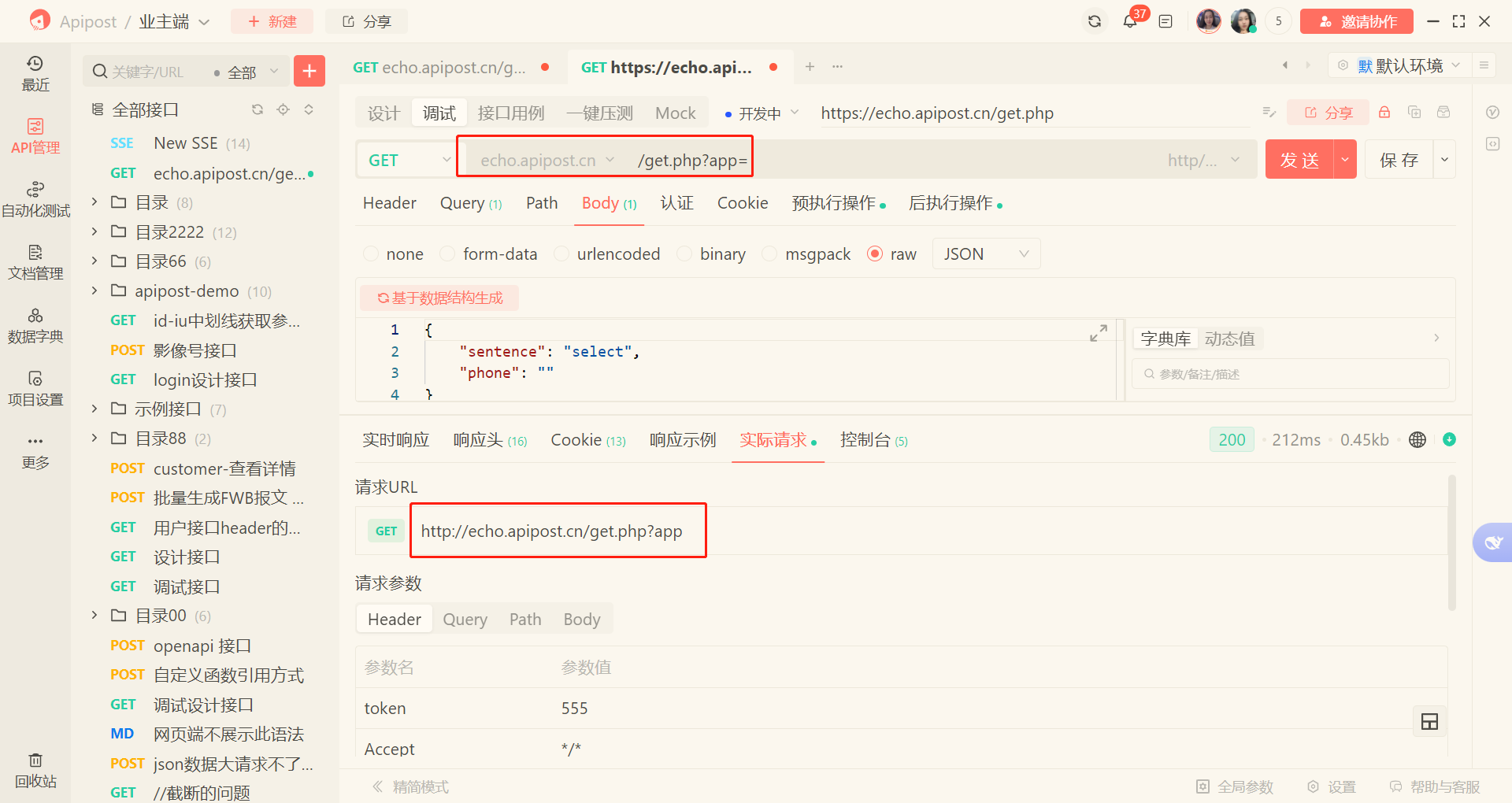Toggle 精简模式 at bottom bar
Image resolution: width=1512 pixels, height=803 pixels.
(x=410, y=786)
